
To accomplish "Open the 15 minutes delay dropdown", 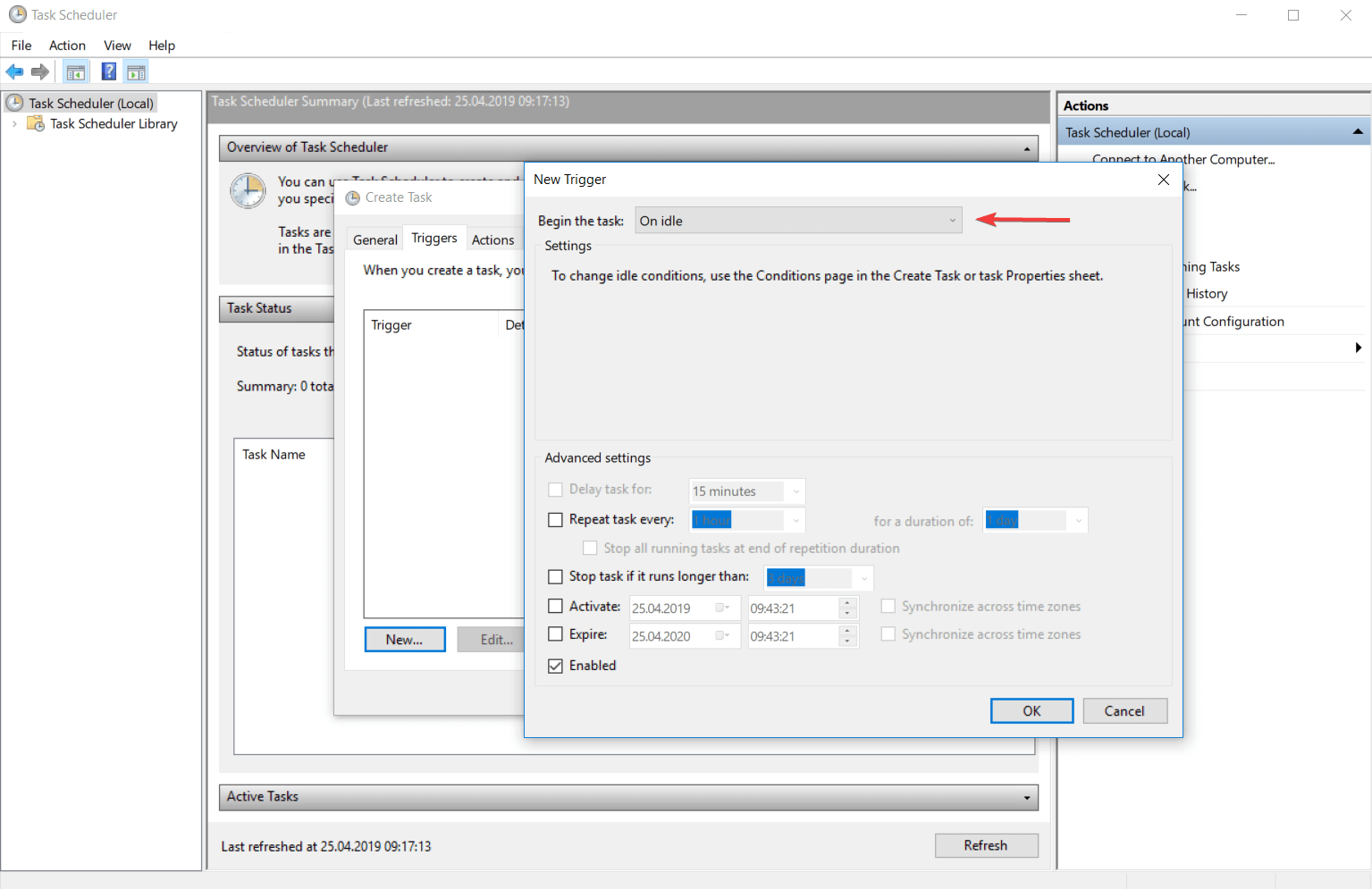I will (x=795, y=491).
